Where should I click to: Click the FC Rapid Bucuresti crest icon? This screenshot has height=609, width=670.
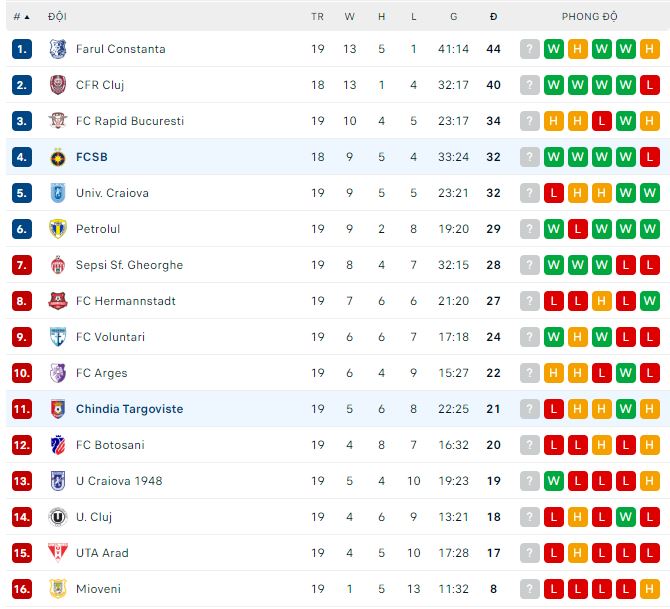pos(57,121)
